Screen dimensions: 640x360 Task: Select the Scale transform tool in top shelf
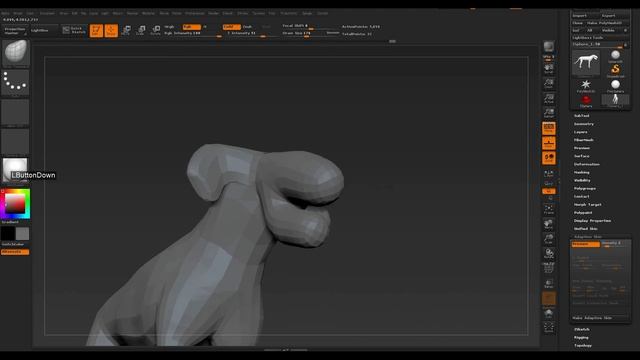point(141,31)
